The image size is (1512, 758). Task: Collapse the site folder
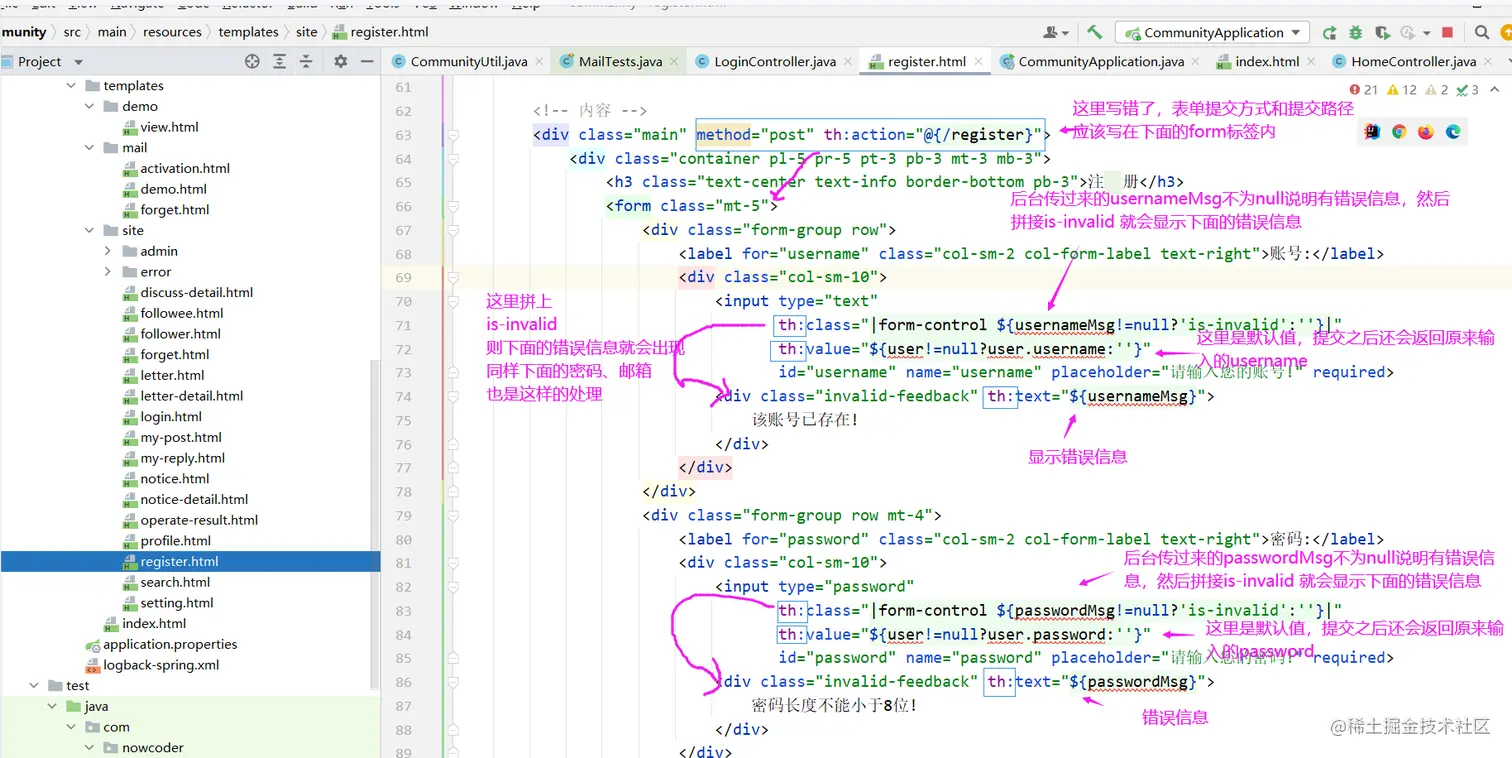coord(90,230)
